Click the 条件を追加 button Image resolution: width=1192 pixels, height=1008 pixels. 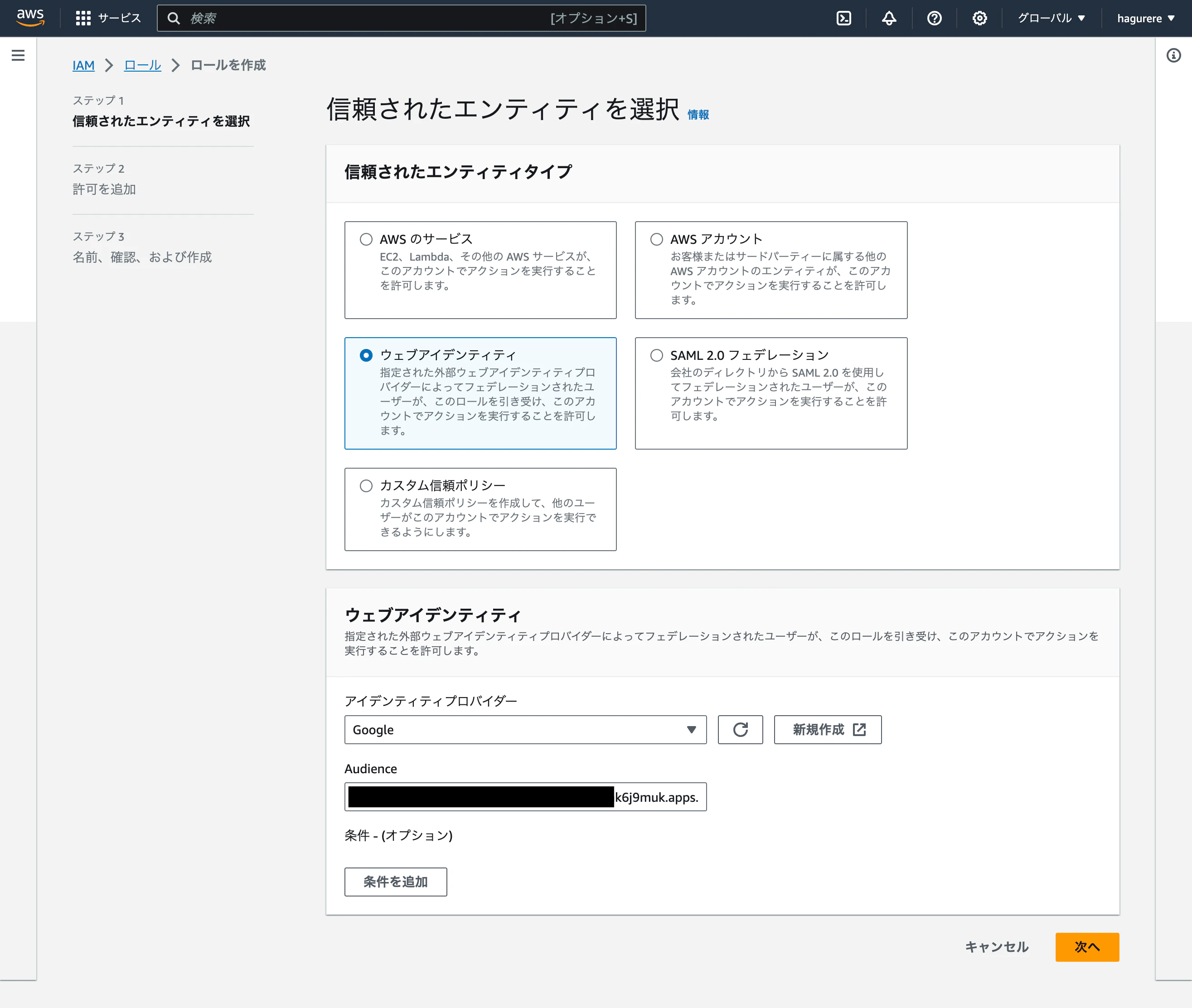395,882
